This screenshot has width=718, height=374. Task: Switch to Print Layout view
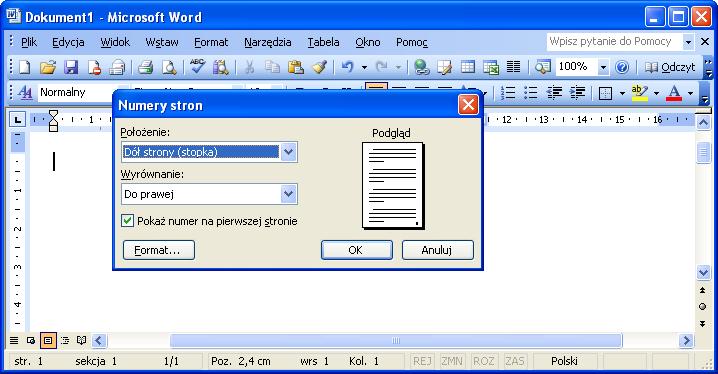pos(48,341)
